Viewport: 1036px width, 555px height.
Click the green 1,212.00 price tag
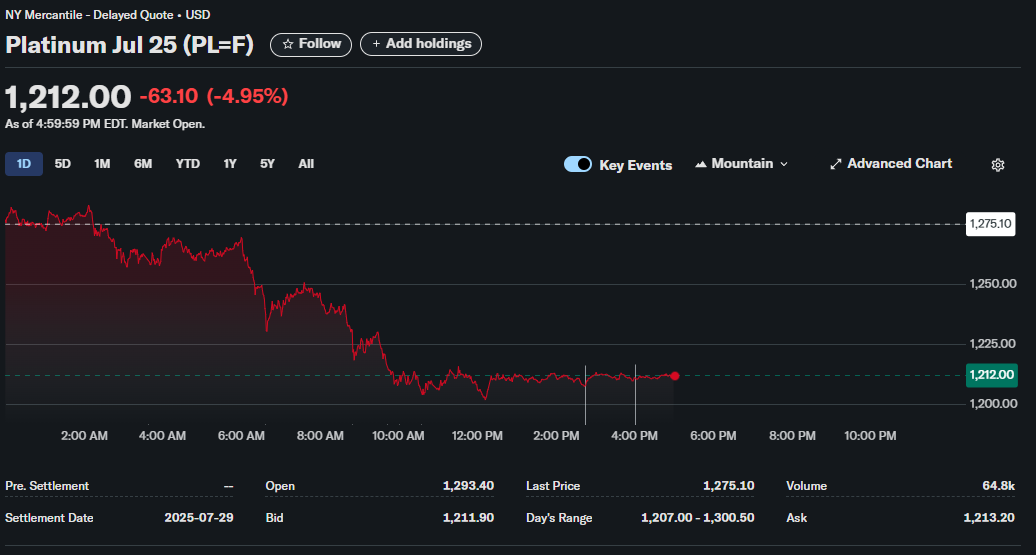tap(991, 375)
